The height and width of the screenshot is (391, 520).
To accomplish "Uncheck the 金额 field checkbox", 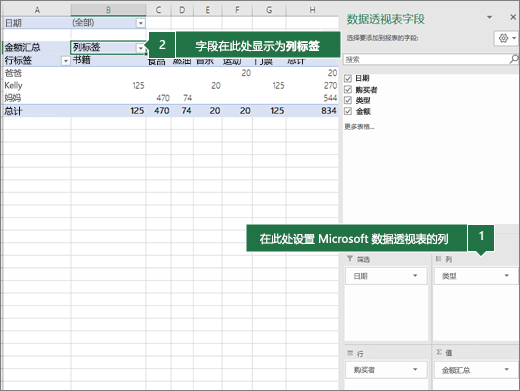I will (348, 111).
